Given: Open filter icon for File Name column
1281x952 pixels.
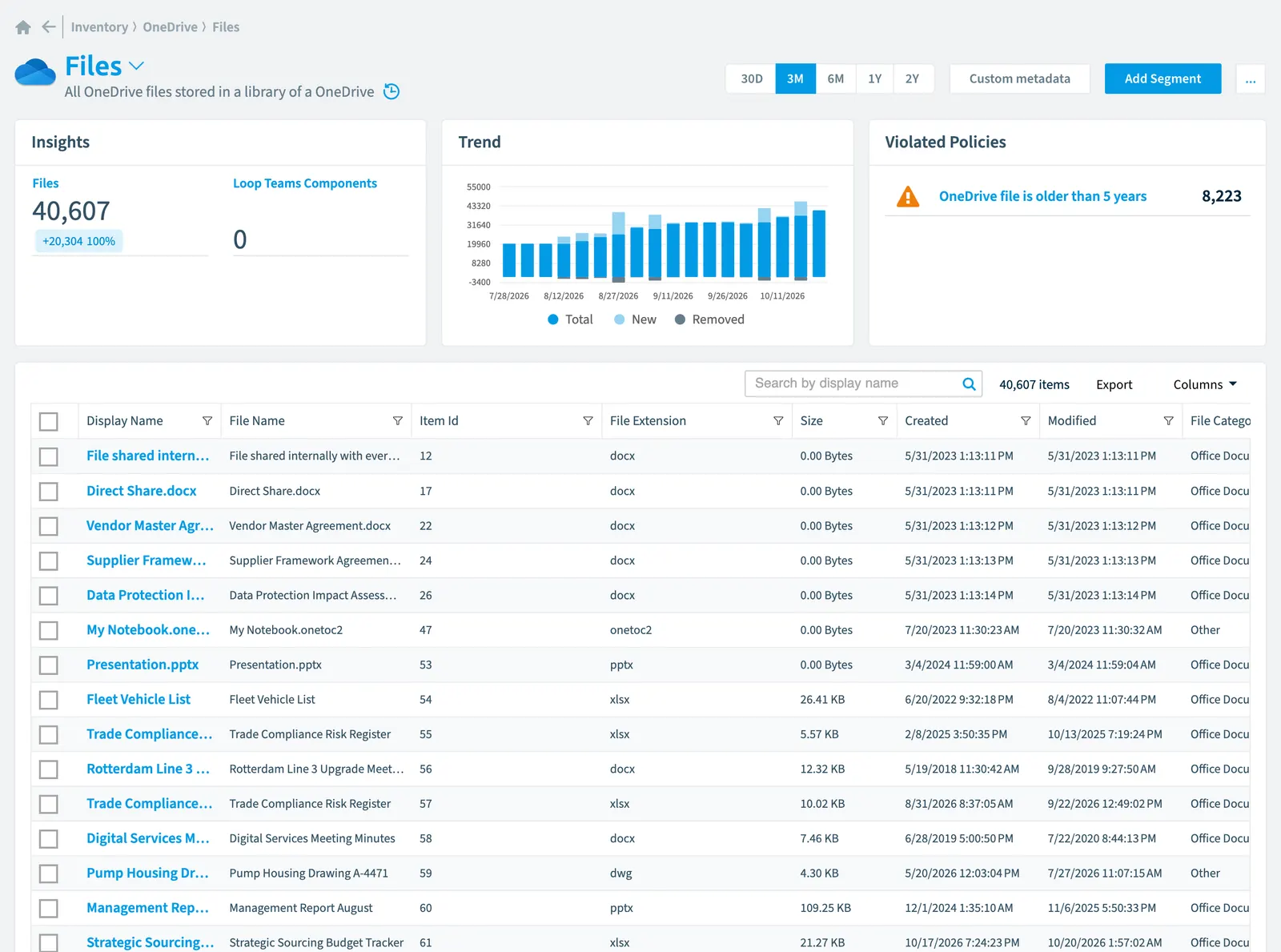Looking at the screenshot, I should (398, 421).
